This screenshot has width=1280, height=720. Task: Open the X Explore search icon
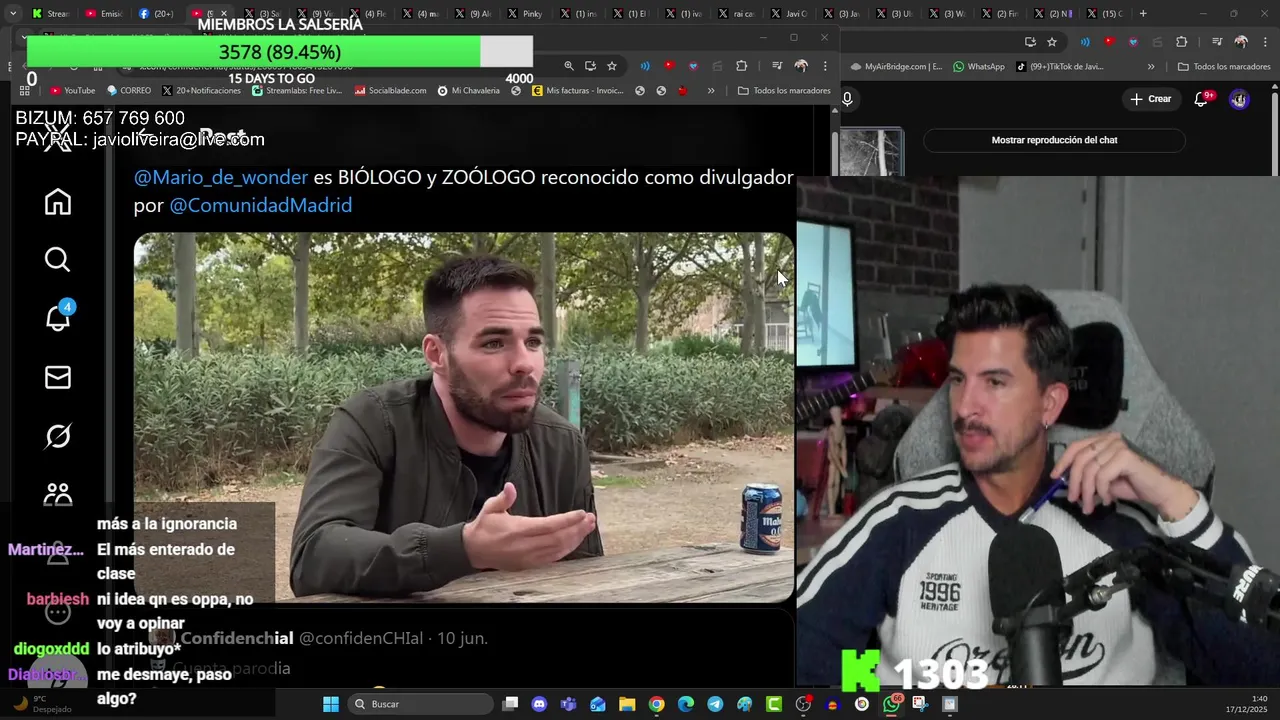(57, 260)
